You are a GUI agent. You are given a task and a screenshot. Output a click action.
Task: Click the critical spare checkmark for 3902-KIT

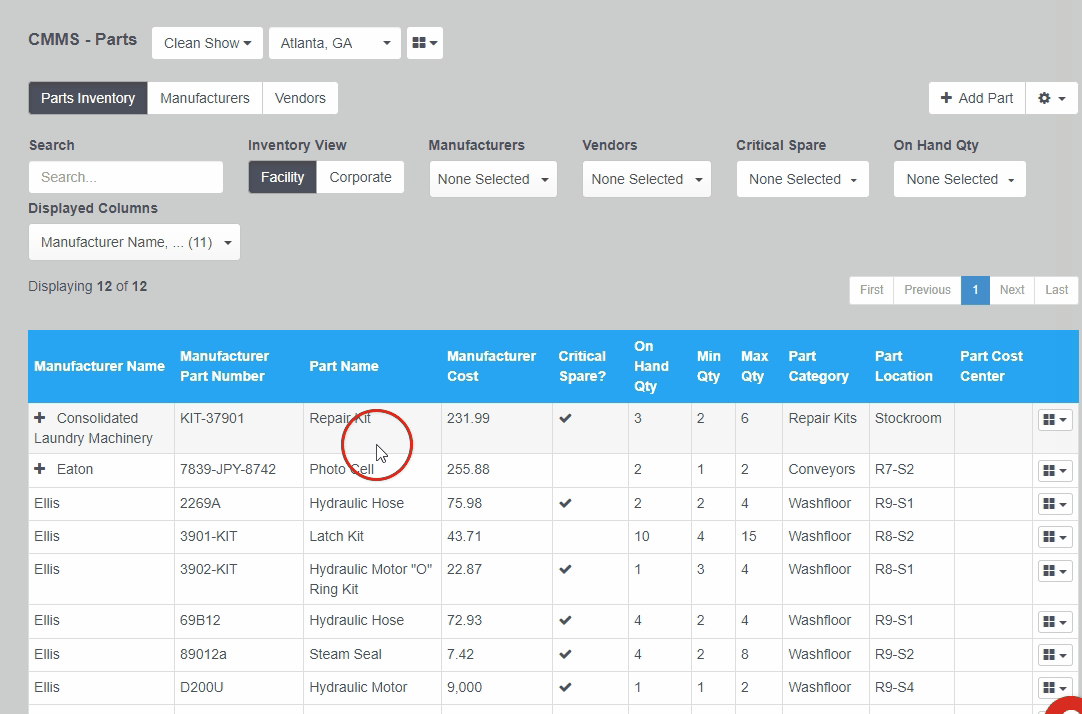(x=565, y=569)
